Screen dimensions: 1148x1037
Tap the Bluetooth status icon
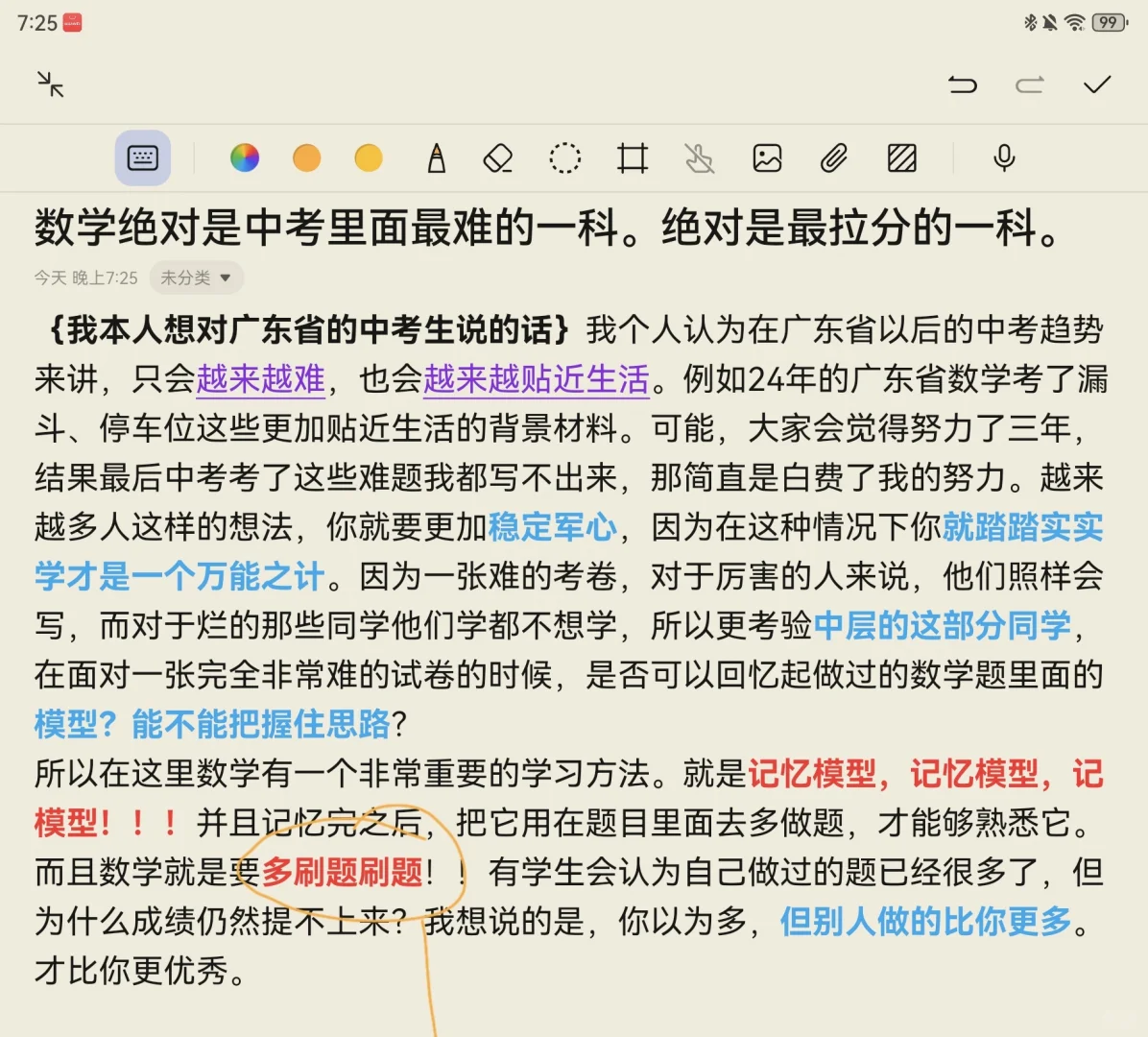(x=1030, y=23)
